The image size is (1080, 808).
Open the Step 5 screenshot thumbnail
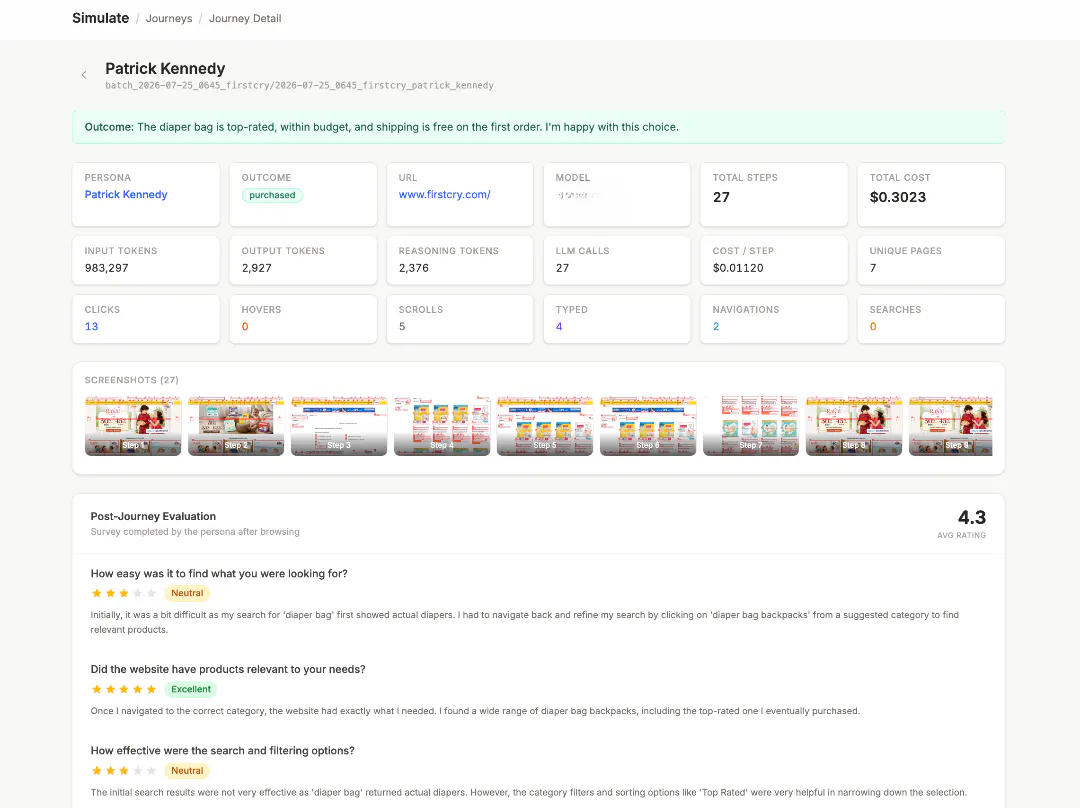click(x=545, y=426)
